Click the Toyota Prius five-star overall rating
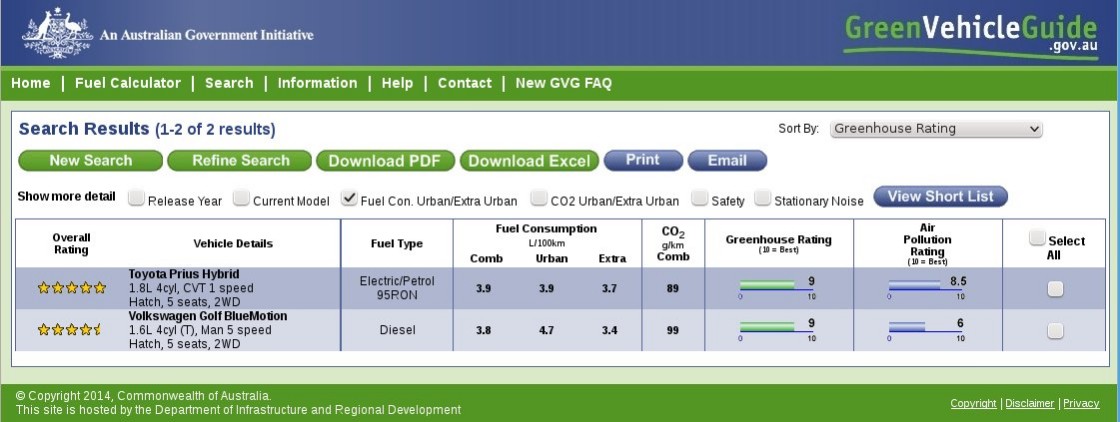Viewport: 1120px width, 422px height. tap(71, 288)
